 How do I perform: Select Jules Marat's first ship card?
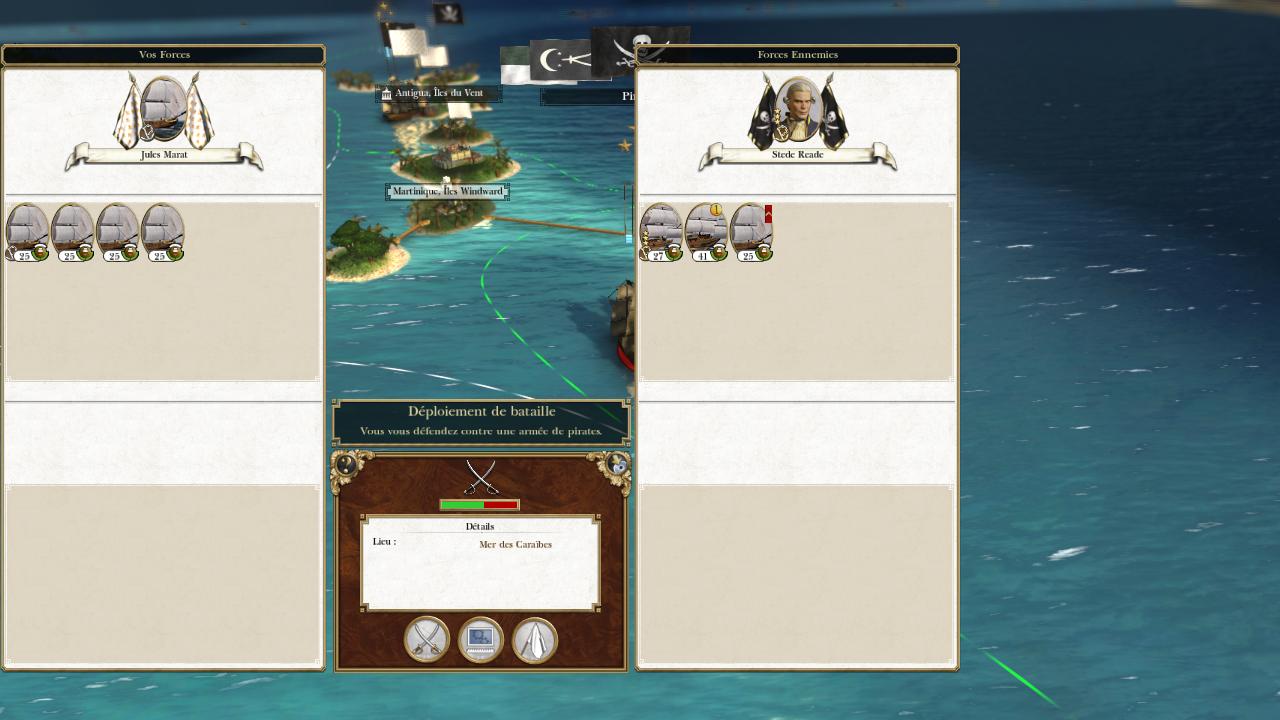[x=27, y=232]
